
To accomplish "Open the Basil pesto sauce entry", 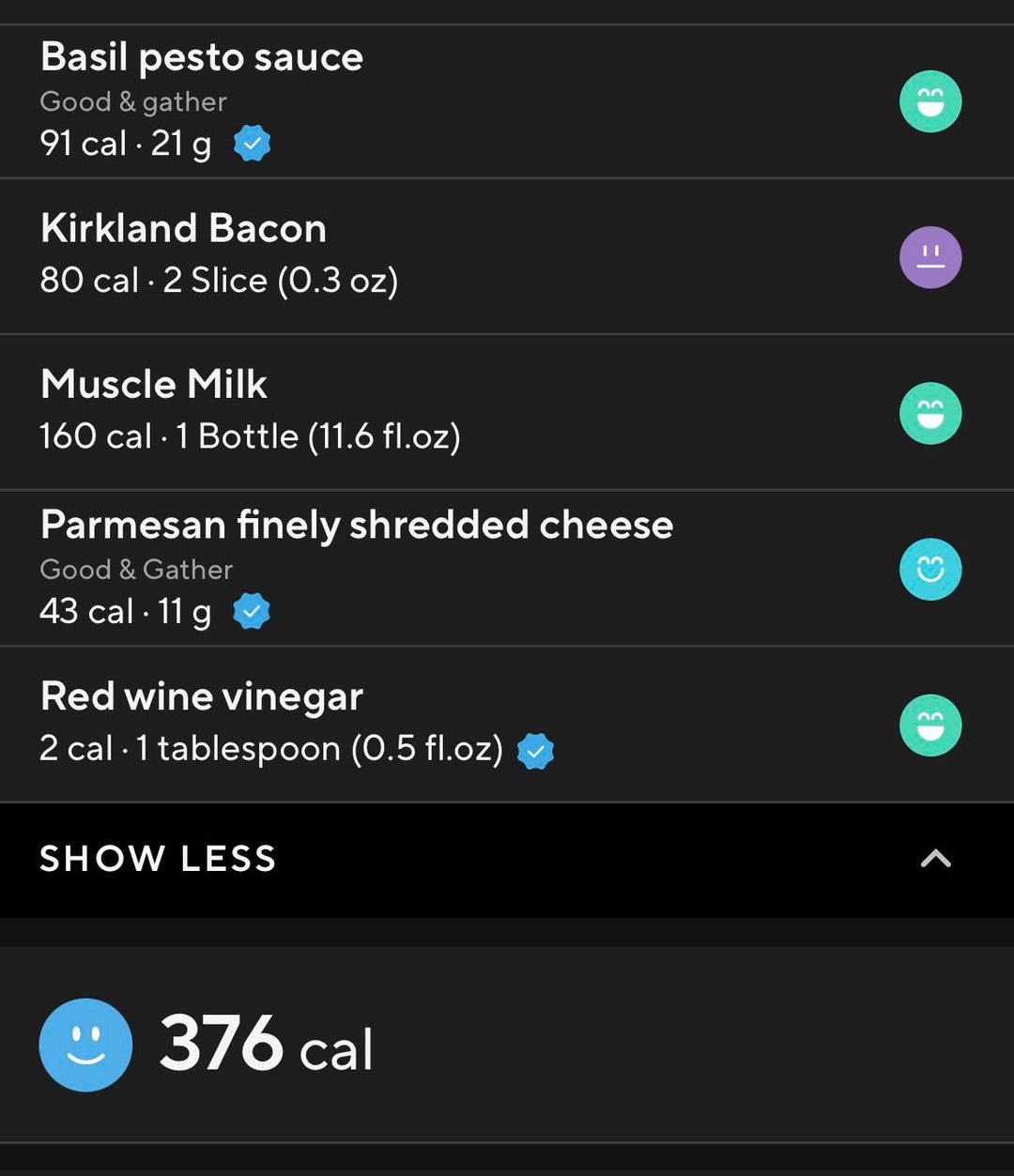I will click(507, 101).
